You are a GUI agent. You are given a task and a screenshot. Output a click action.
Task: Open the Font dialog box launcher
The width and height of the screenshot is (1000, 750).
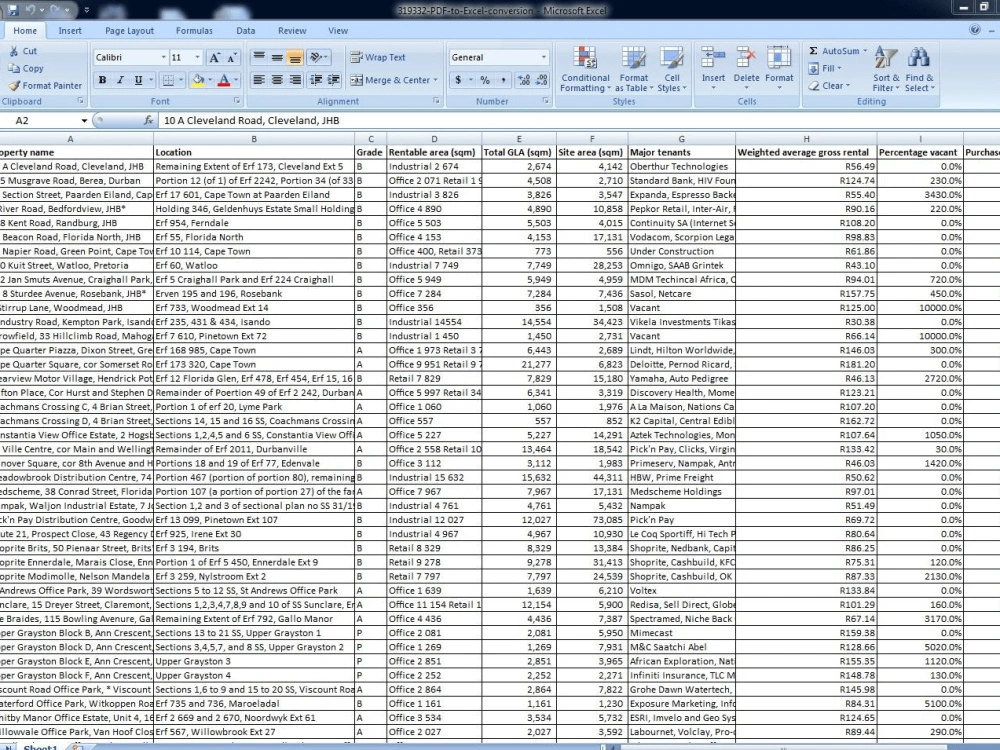coord(237,101)
